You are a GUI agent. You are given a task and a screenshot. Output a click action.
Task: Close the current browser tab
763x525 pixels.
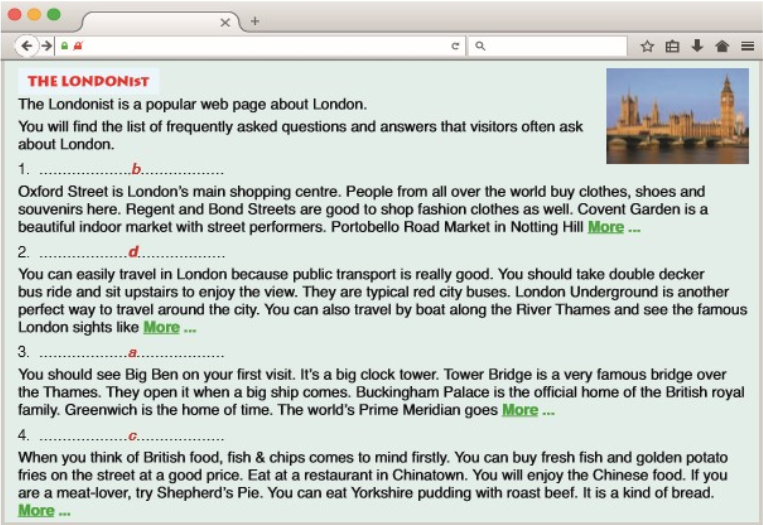(225, 22)
